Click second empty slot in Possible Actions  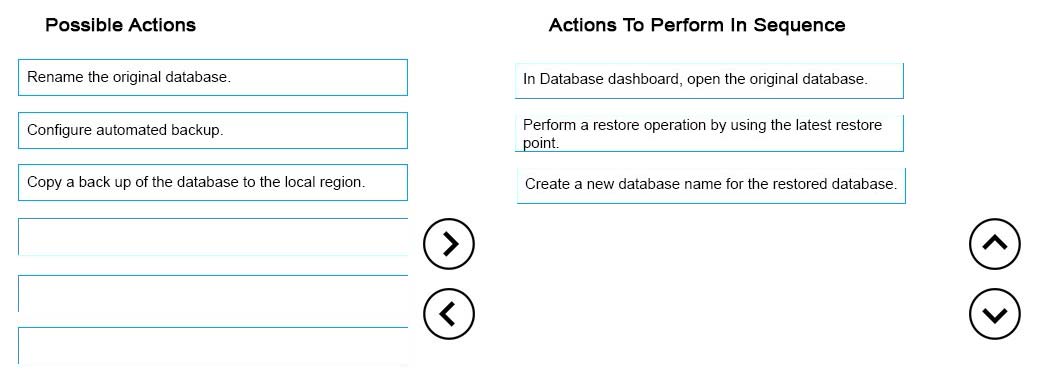pyautogui.click(x=213, y=293)
